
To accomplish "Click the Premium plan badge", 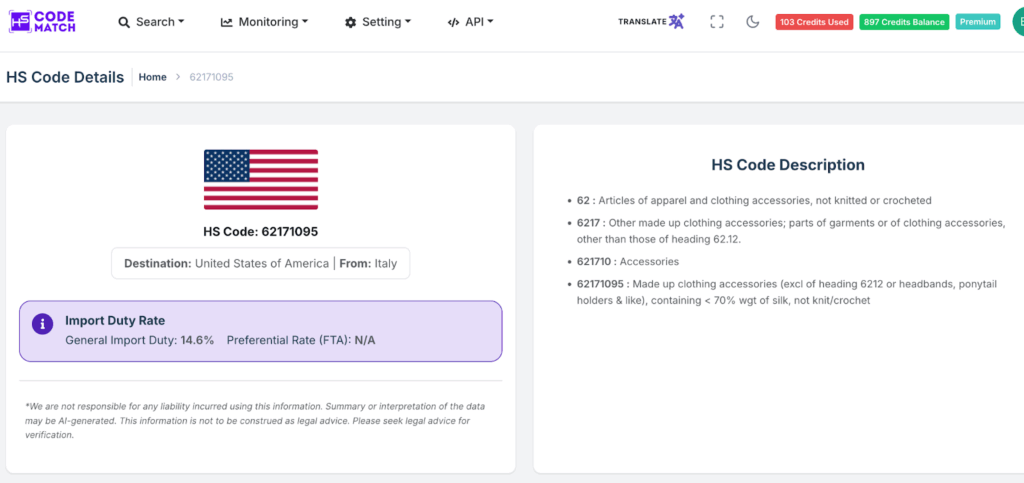I will tap(978, 22).
